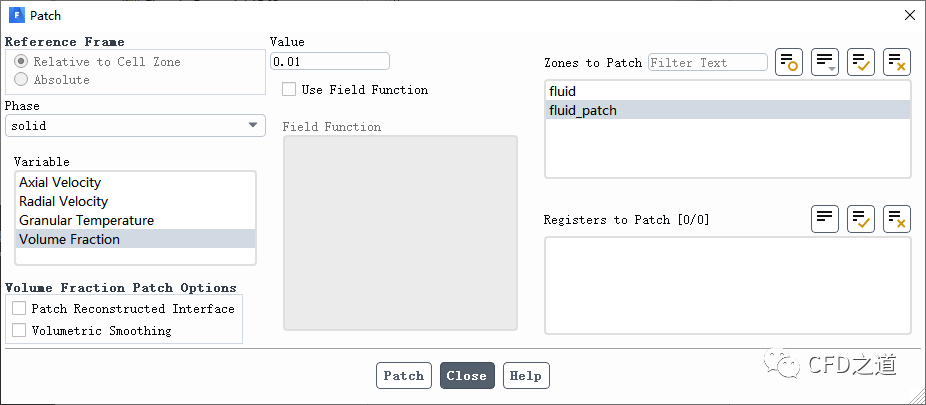Screen dimensions: 926x405
Task: Choose the fluid zone to patch
Action: coord(562,91)
